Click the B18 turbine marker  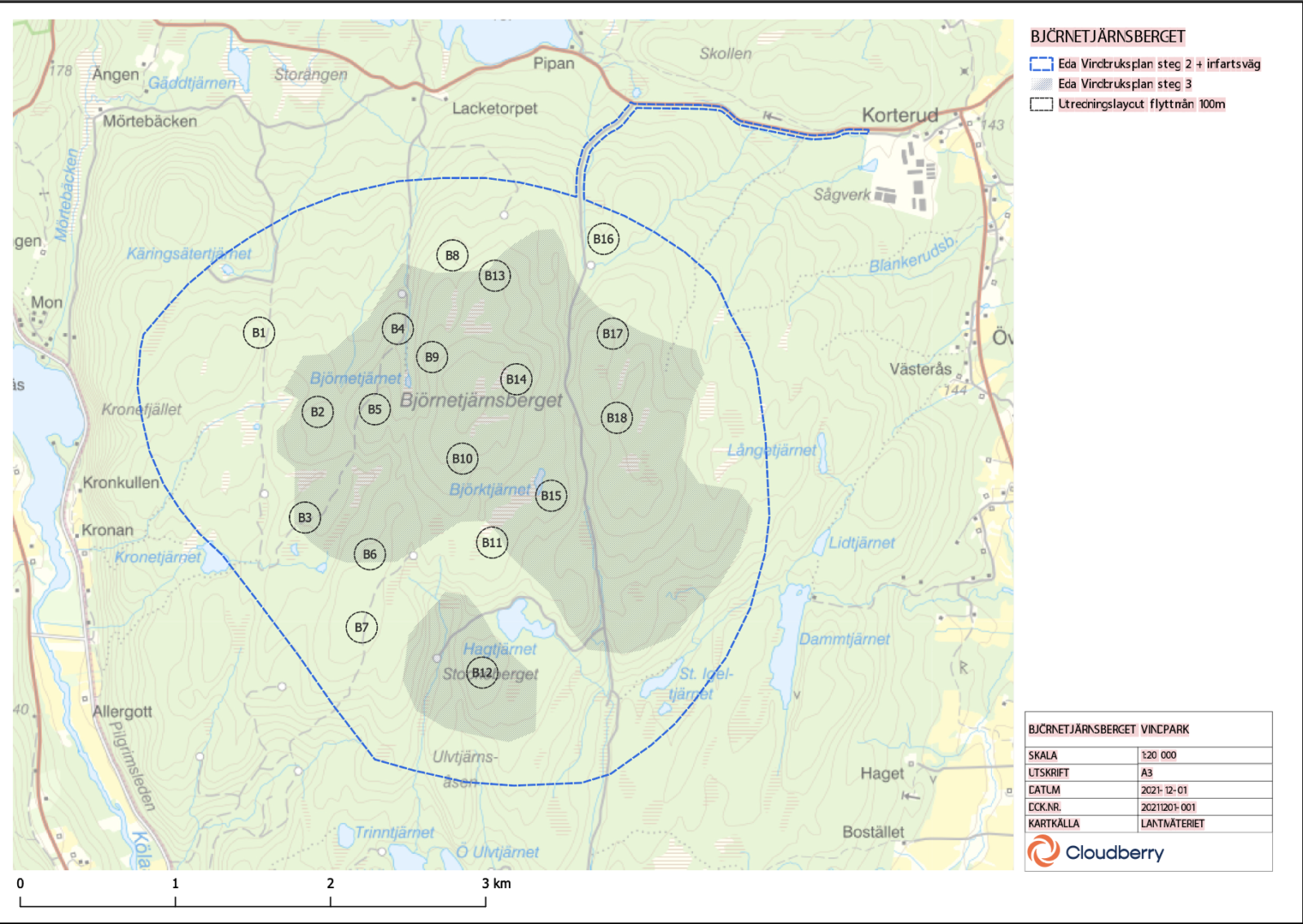tap(616, 418)
